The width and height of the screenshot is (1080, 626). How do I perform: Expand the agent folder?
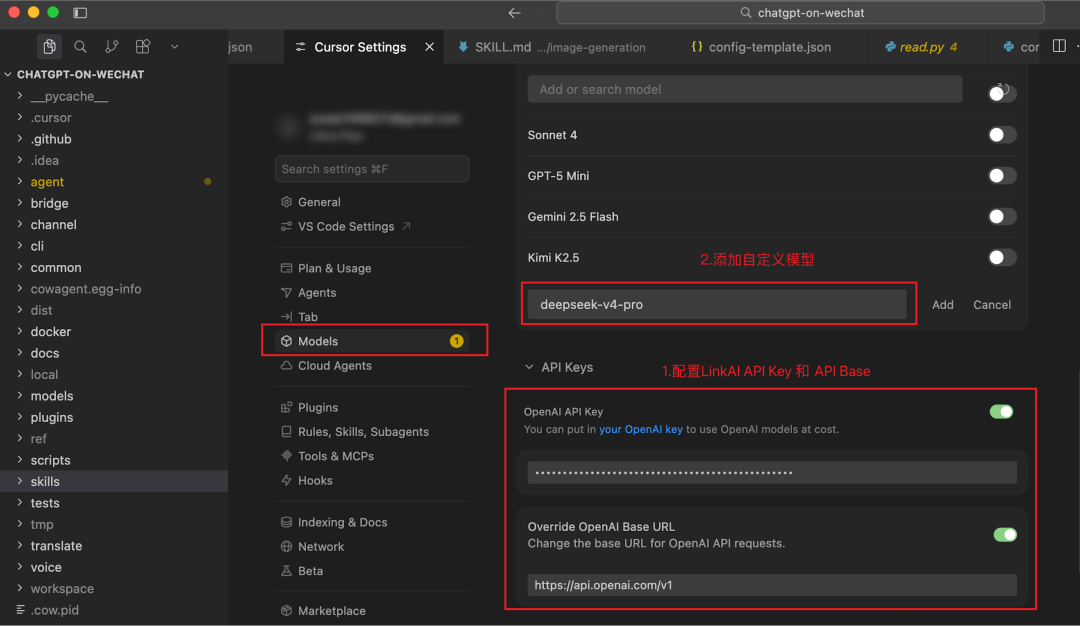pos(20,181)
